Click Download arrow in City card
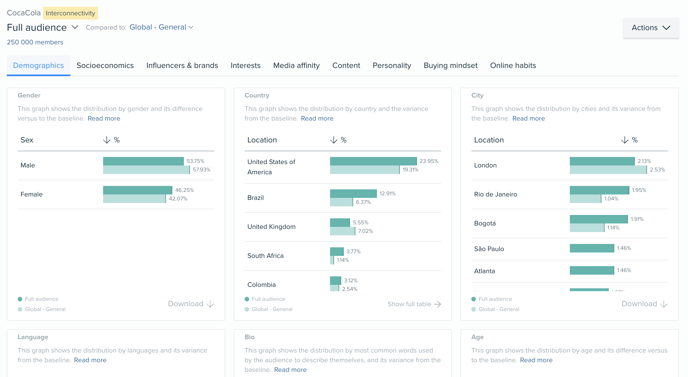This screenshot has height=377, width=688. 663,304
